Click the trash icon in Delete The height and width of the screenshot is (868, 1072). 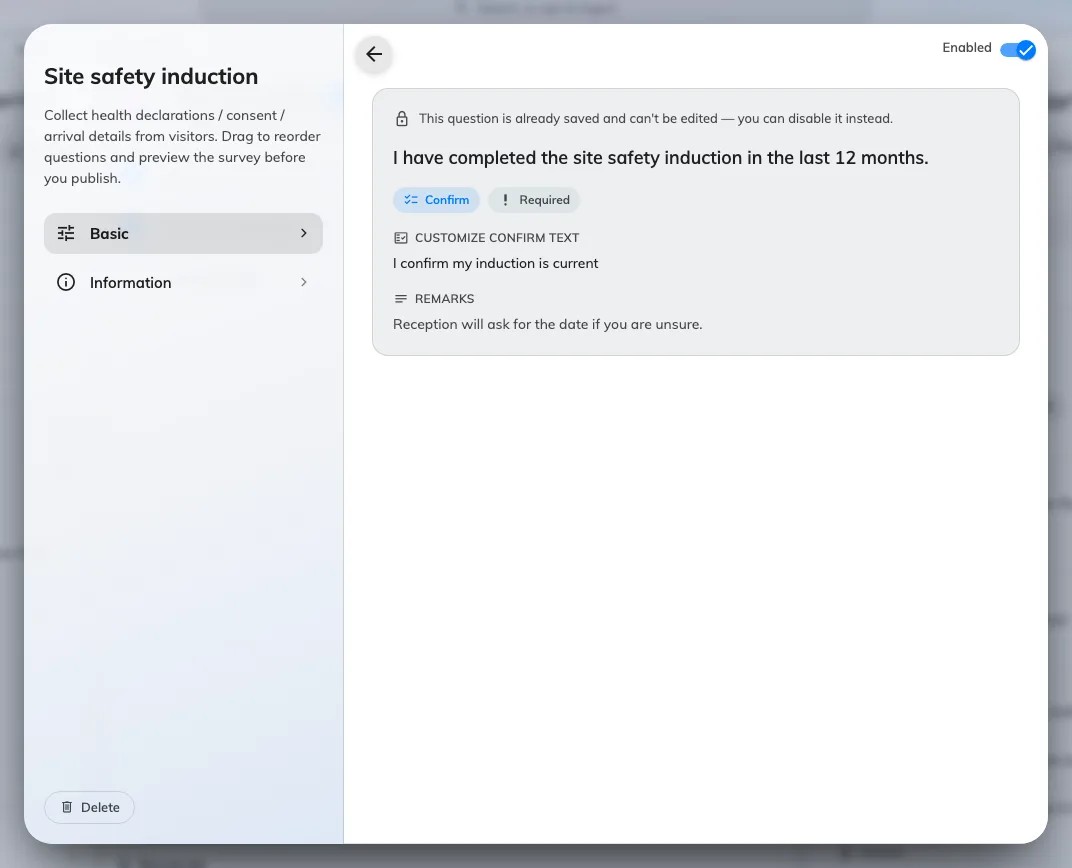pos(67,807)
